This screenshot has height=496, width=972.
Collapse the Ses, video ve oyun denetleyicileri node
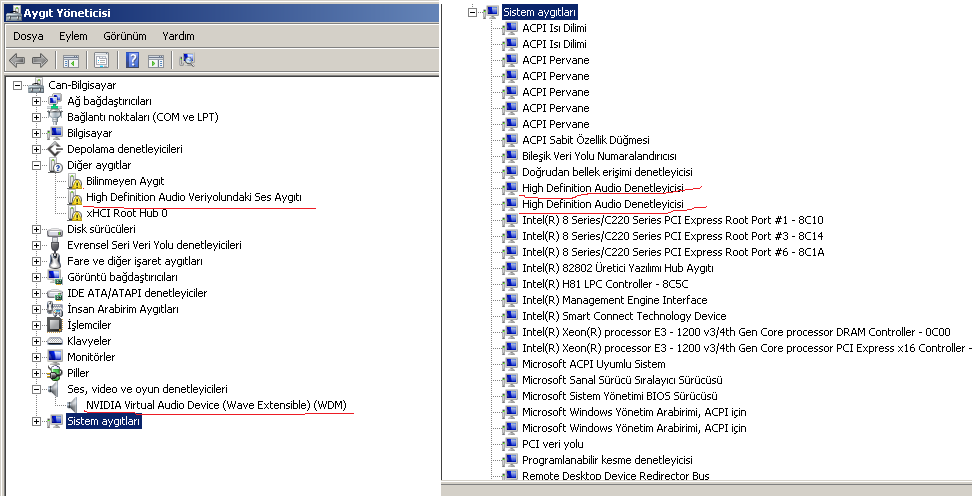tap(37, 389)
